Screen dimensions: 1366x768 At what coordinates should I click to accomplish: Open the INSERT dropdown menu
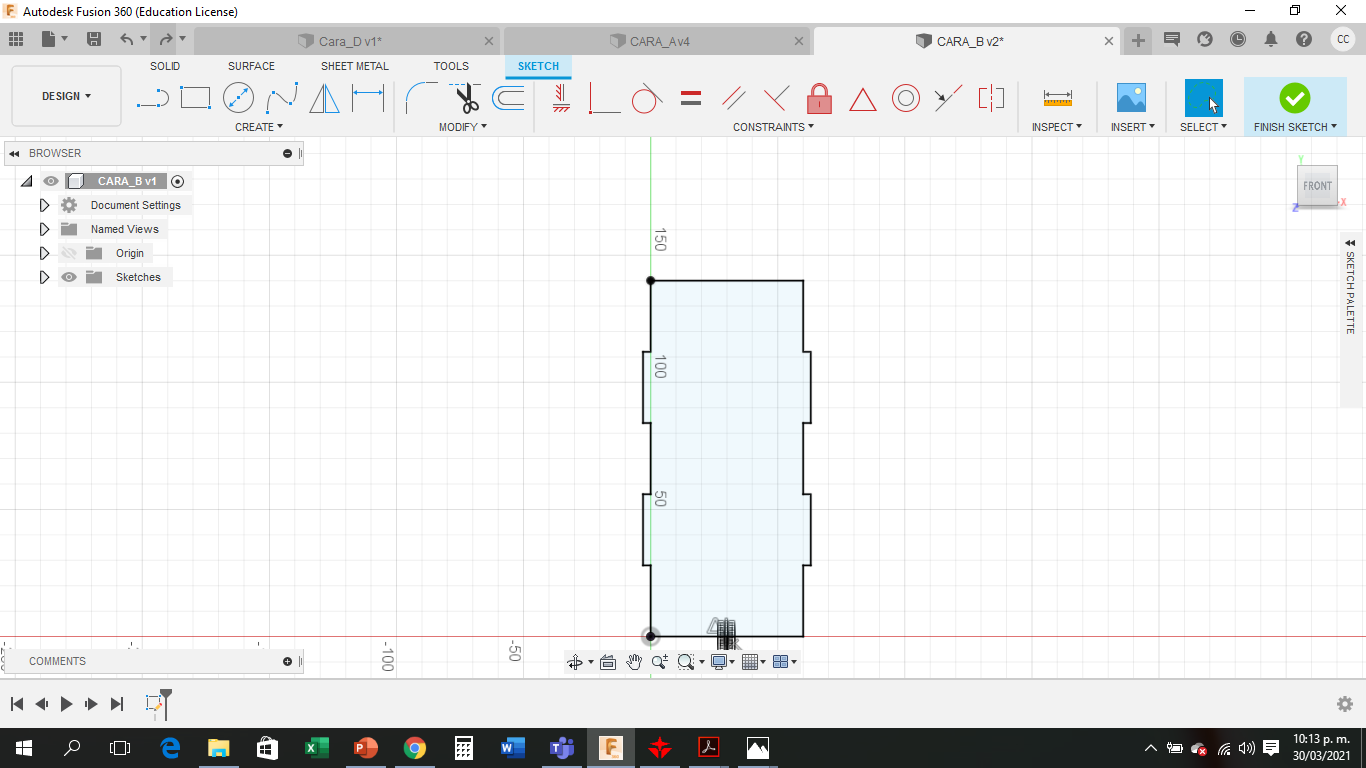(1133, 127)
